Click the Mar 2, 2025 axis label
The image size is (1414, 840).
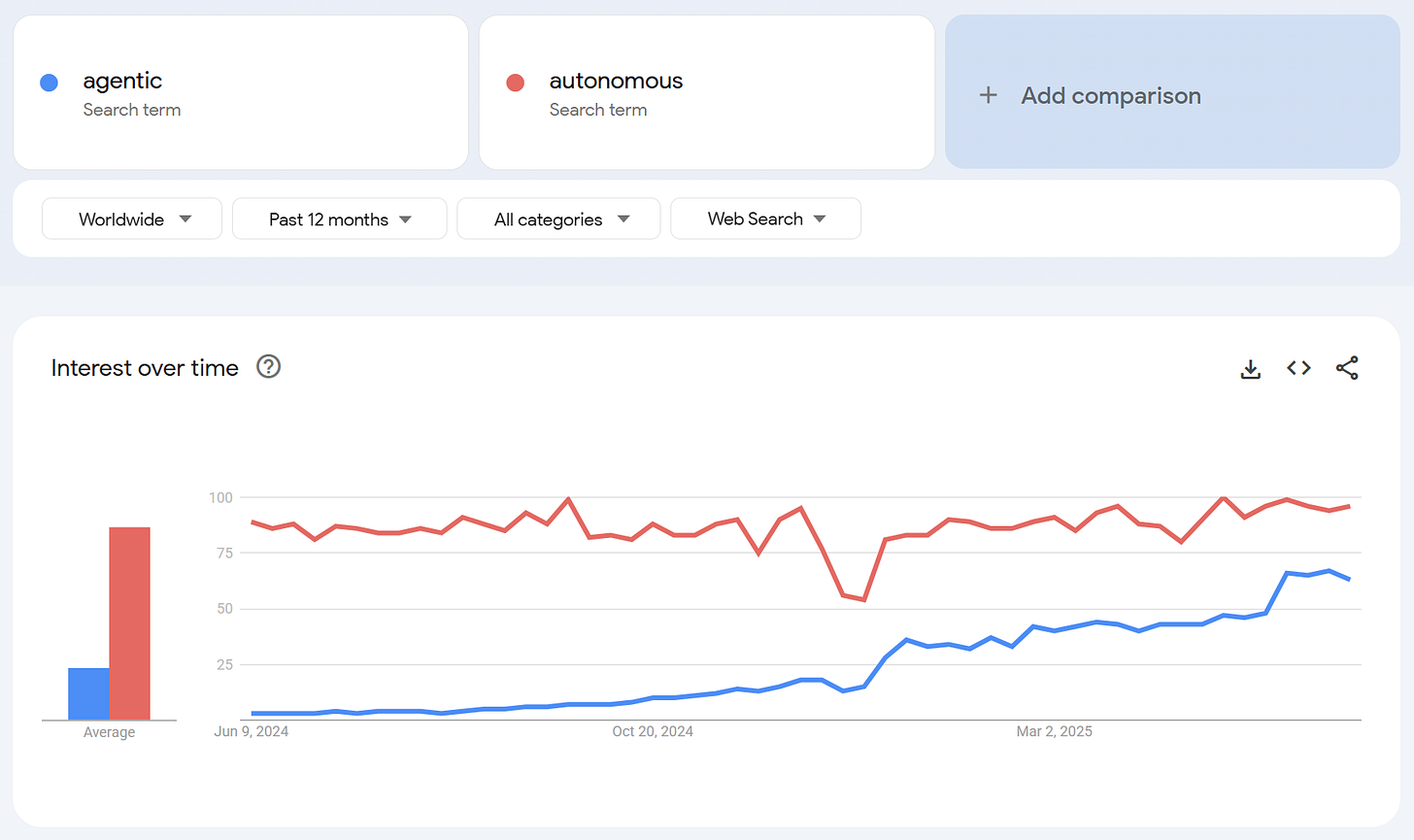1055,731
